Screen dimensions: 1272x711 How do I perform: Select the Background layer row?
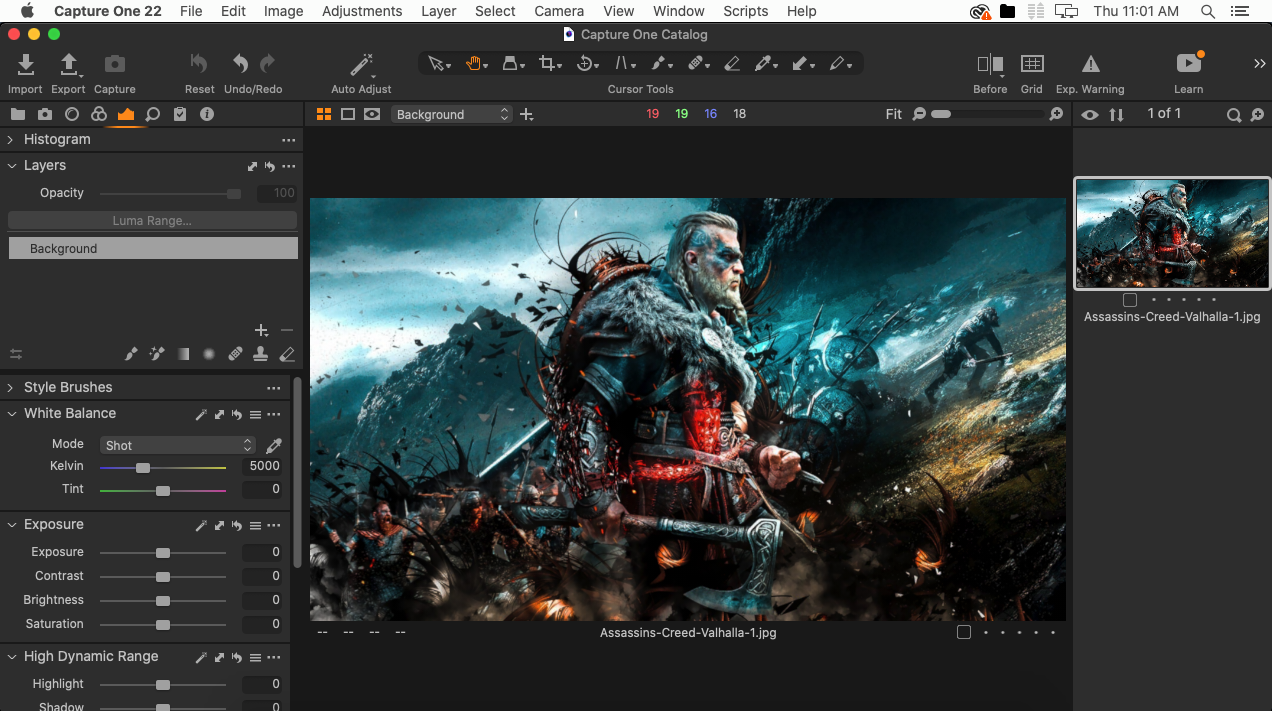[x=153, y=248]
